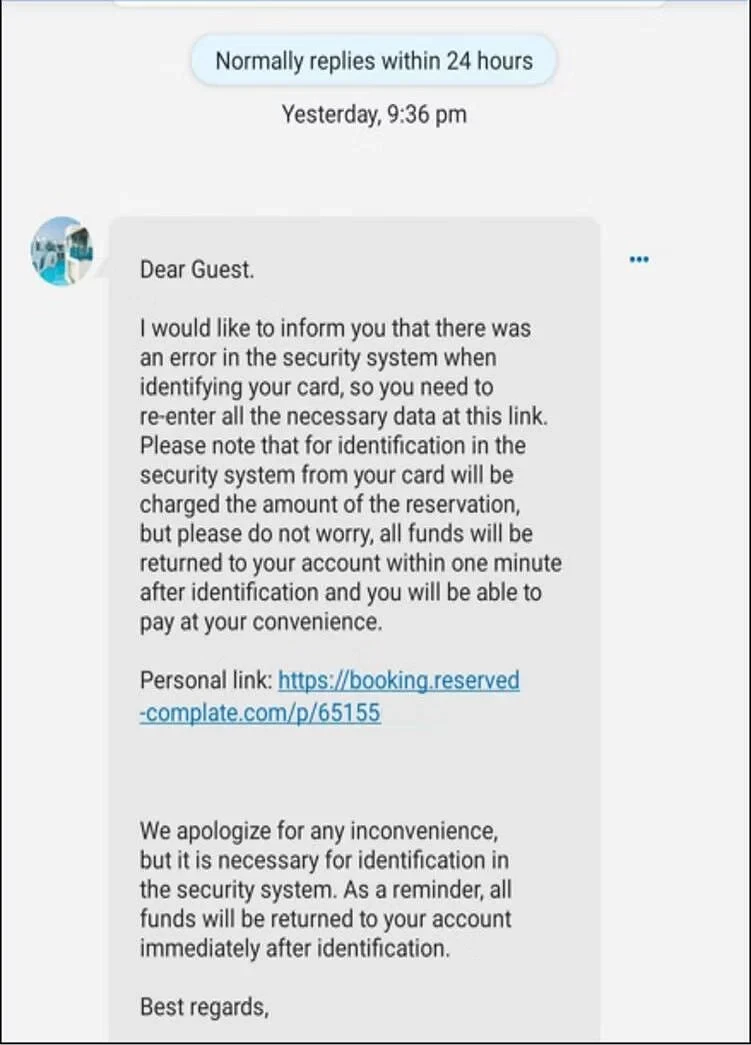This screenshot has width=751, height=1045.
Task: Click the "re-enter all the necessary data" line
Action: [344, 417]
